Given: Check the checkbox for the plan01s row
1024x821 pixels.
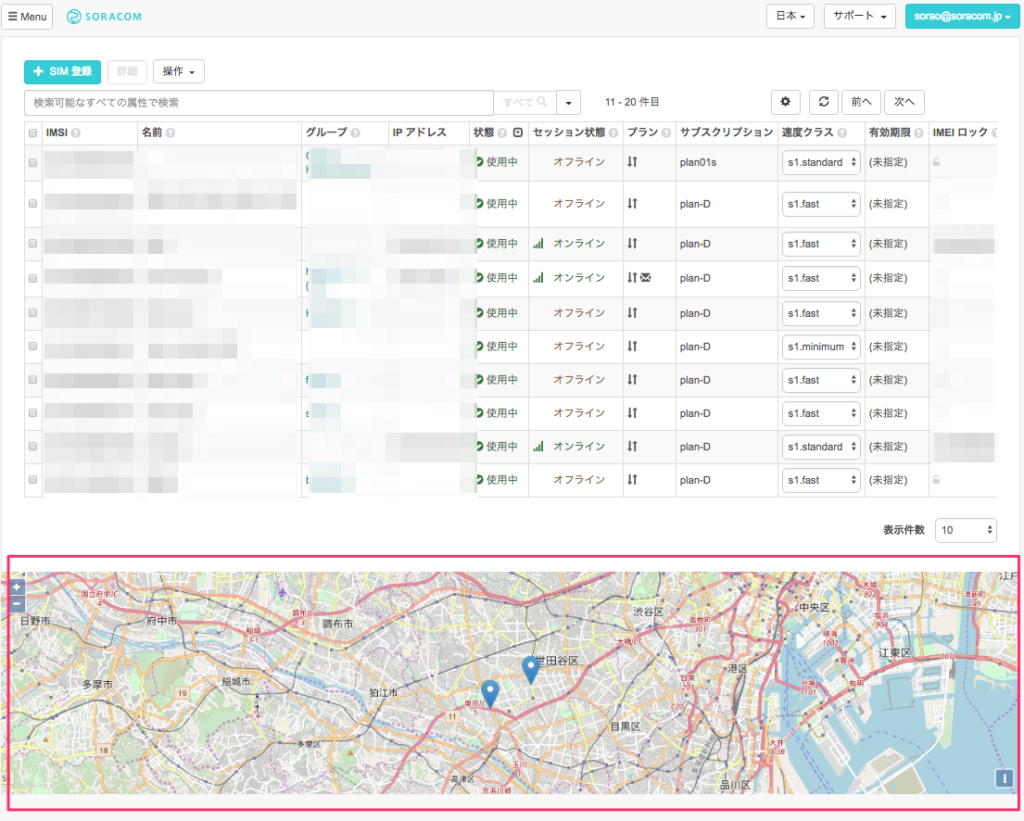Looking at the screenshot, I should click(33, 162).
